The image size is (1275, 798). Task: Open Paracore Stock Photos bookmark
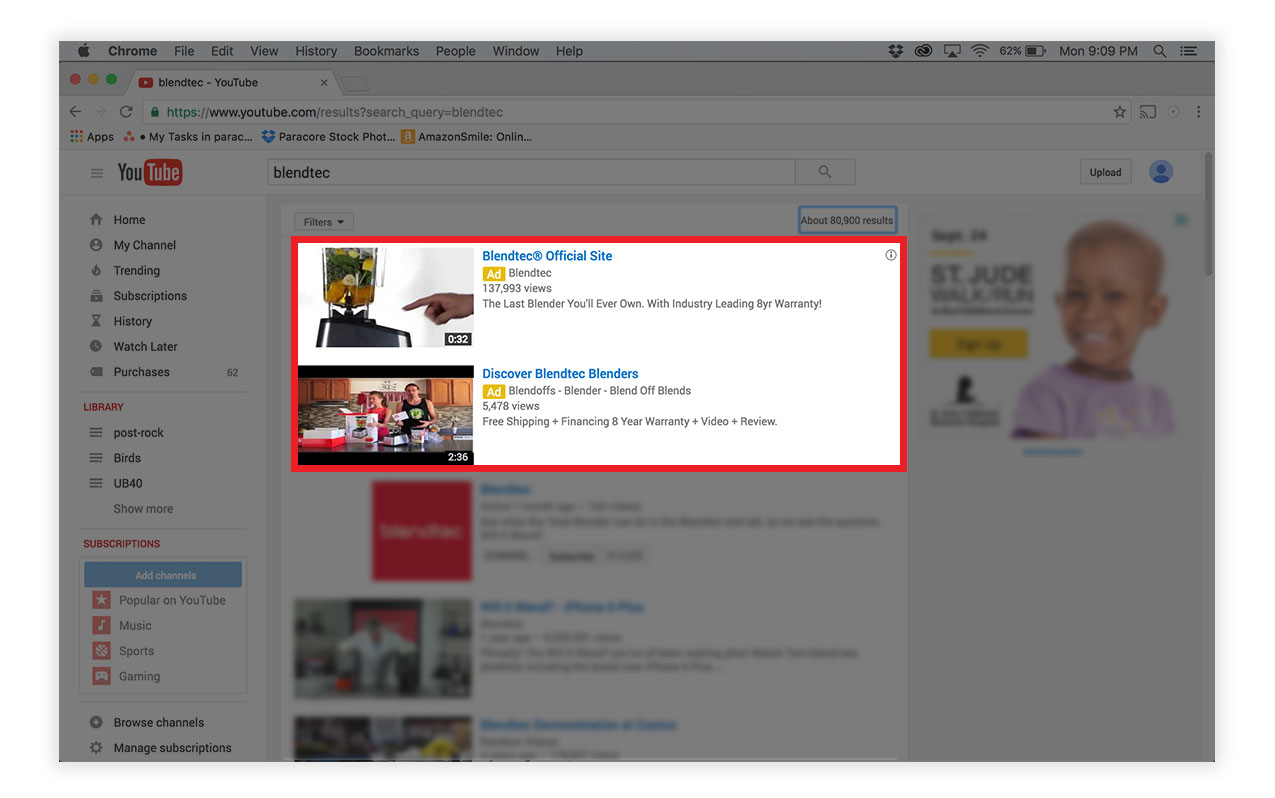click(x=328, y=137)
